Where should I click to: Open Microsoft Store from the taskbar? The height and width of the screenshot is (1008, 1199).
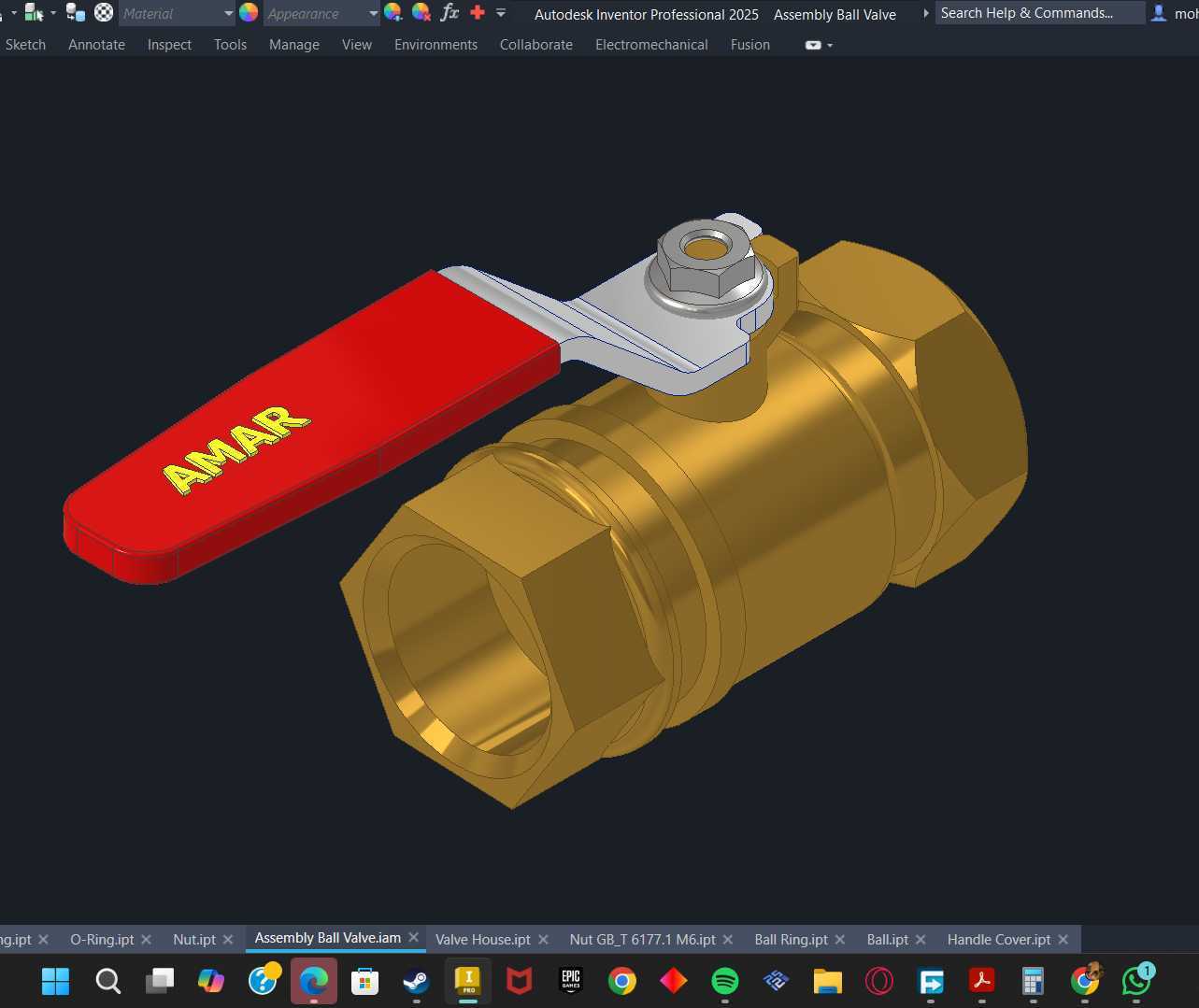364,981
